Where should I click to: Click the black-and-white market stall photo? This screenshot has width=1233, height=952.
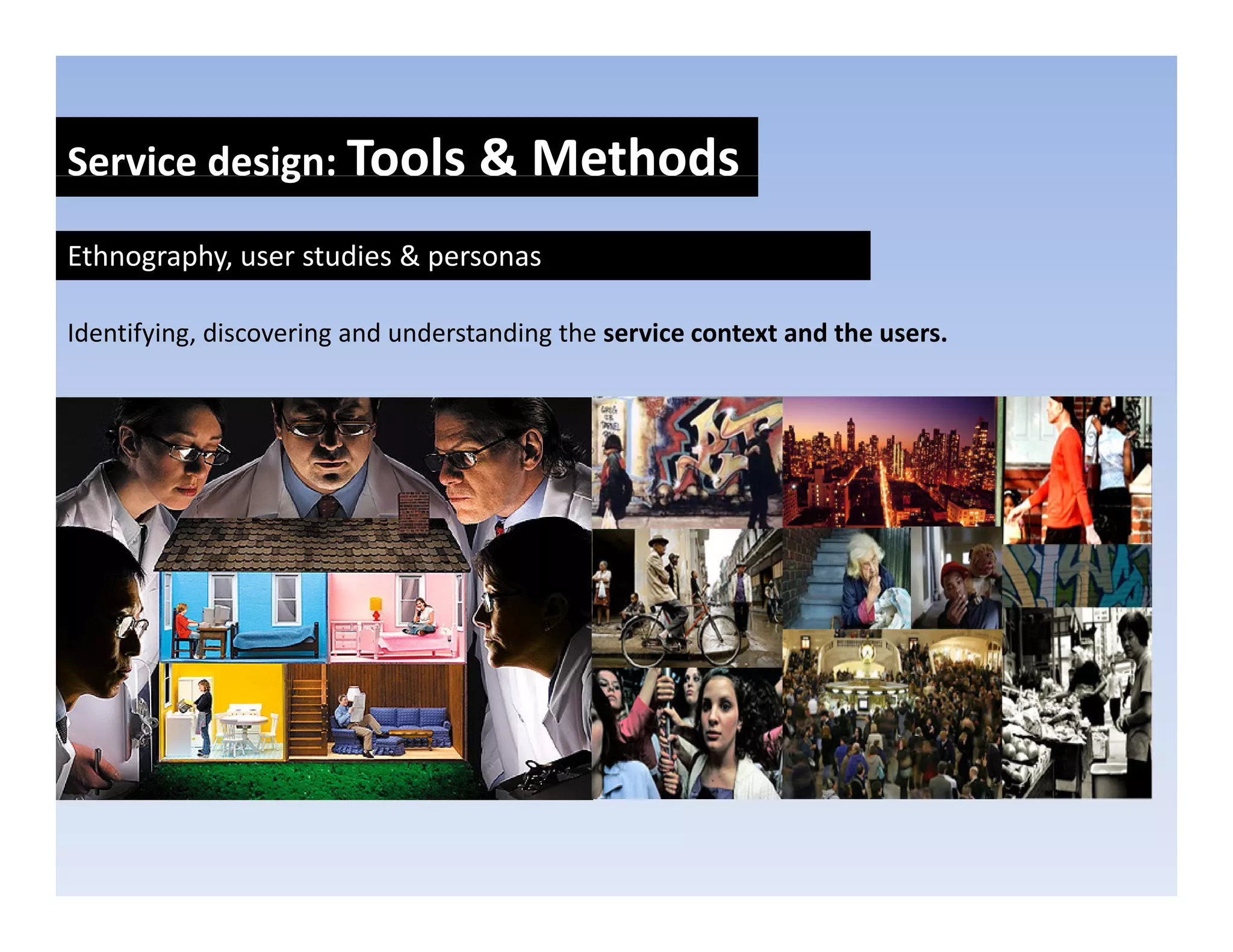(1077, 703)
